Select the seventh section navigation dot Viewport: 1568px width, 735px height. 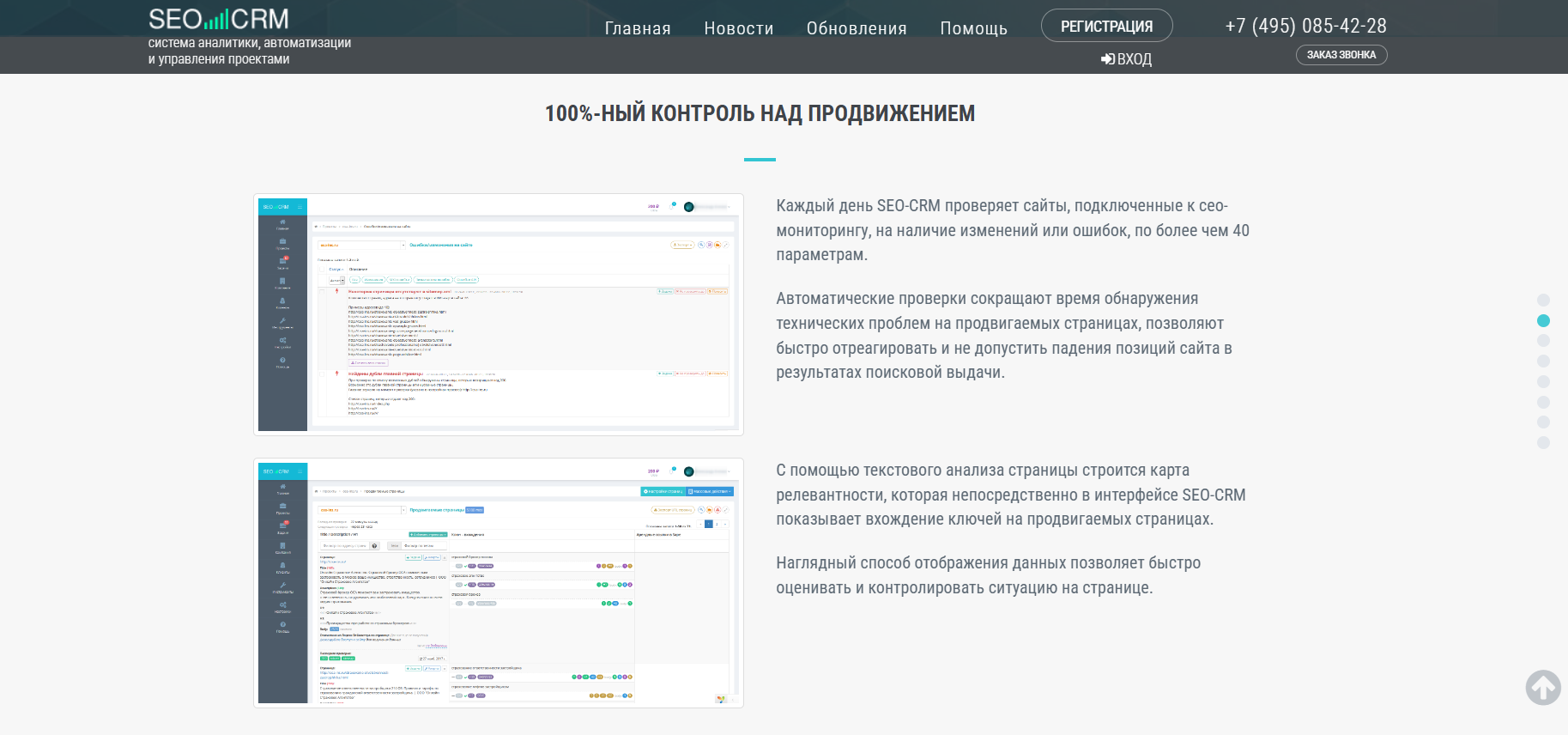pos(1543,422)
